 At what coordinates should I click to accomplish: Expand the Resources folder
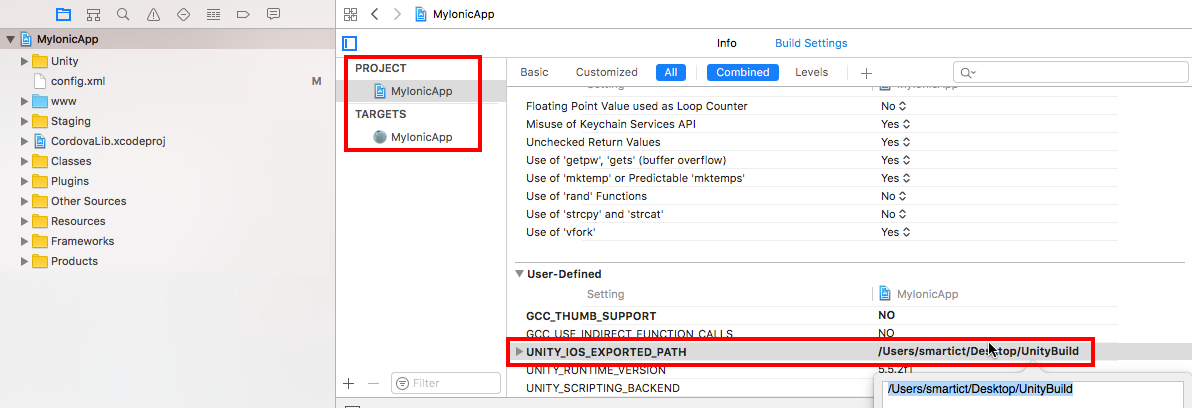pos(24,221)
